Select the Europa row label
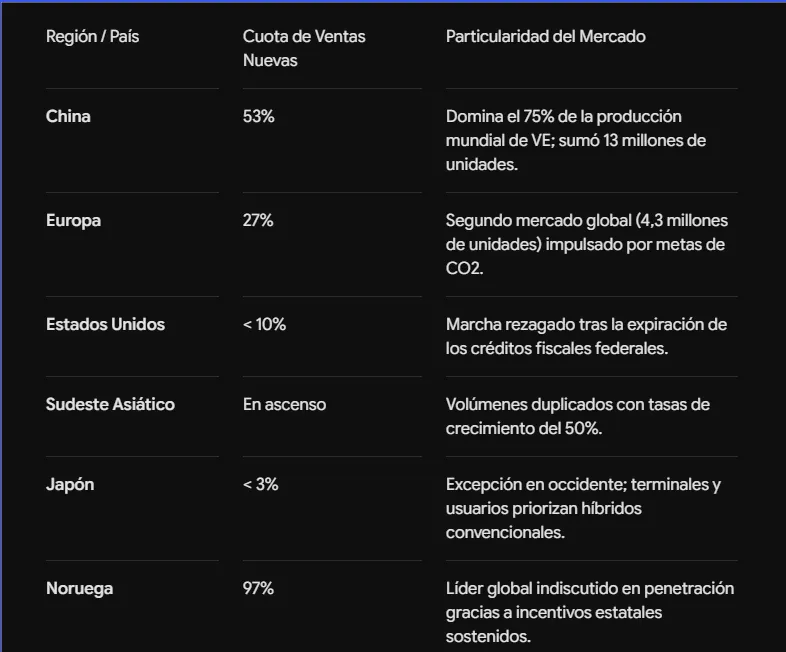Viewport: 786px width, 652px height. (73, 221)
